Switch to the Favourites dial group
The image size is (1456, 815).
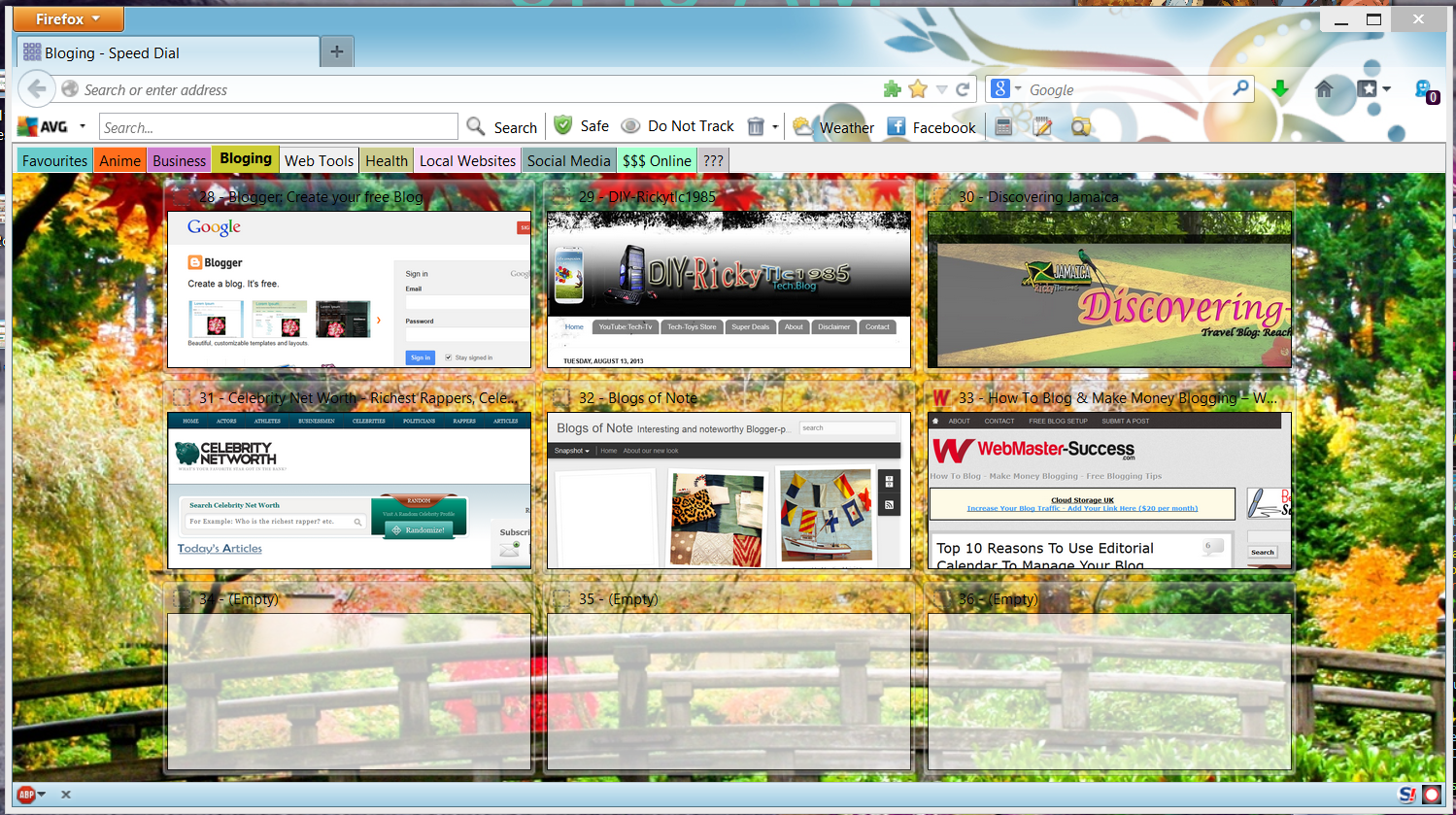pos(55,160)
